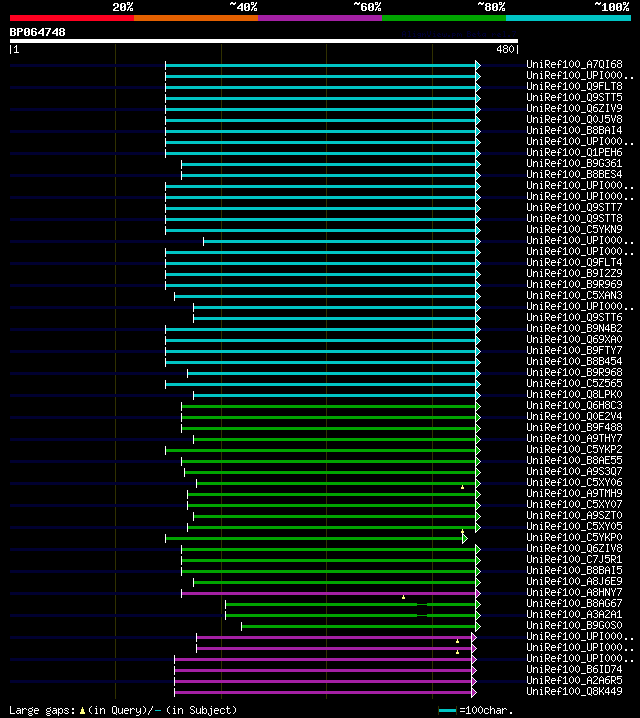Click the UniRef100_A9S3Q7 entry
The width and height of the screenshot is (640, 718).
click(574, 471)
